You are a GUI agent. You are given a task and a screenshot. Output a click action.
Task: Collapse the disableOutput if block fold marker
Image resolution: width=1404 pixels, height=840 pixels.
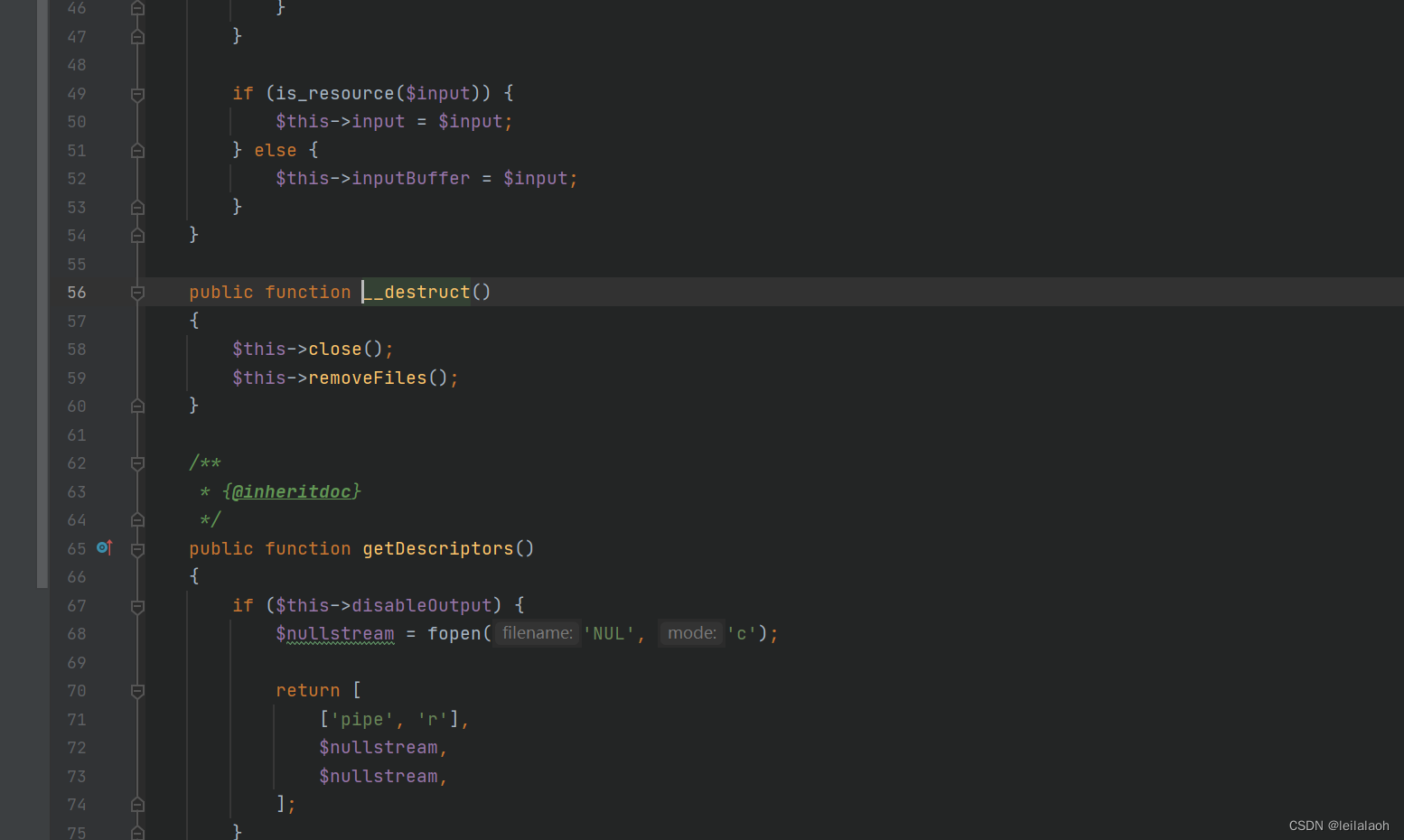(137, 605)
